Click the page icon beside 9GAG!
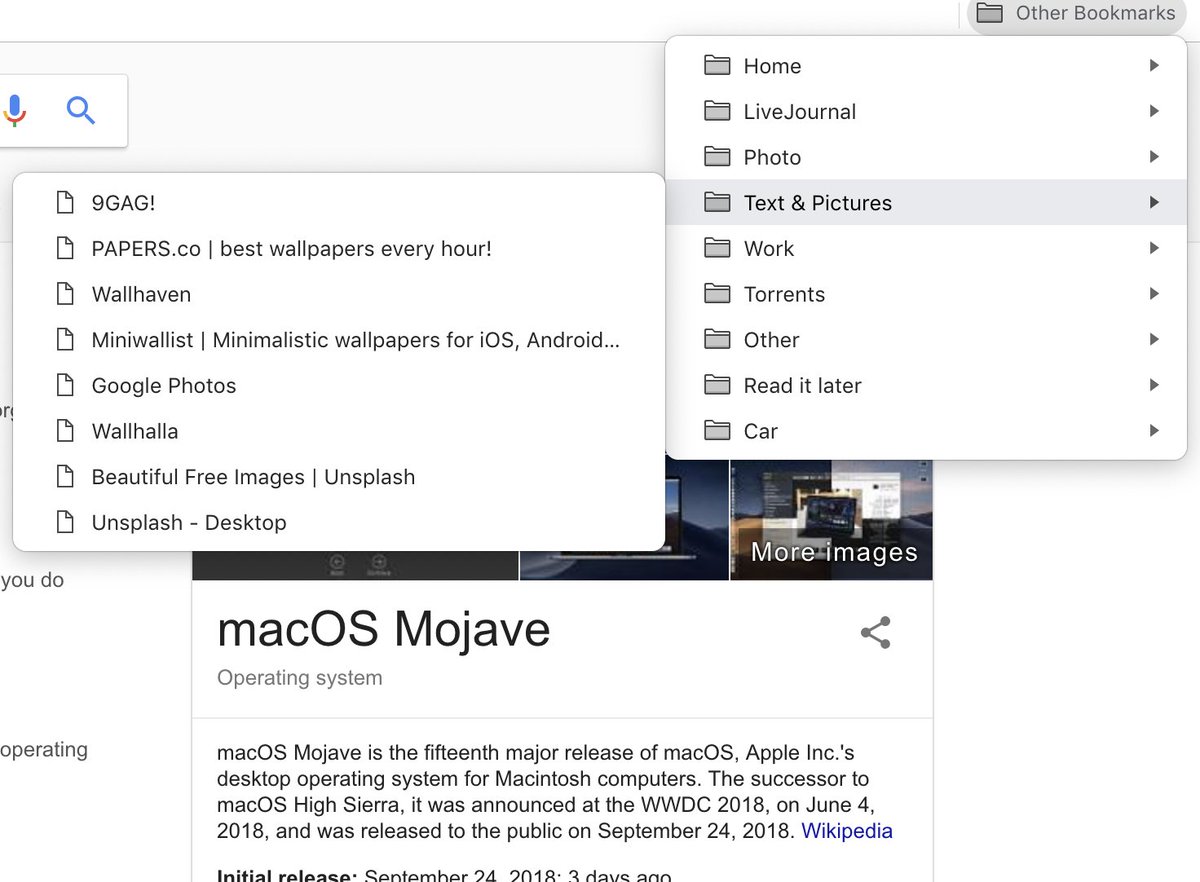 [x=65, y=203]
